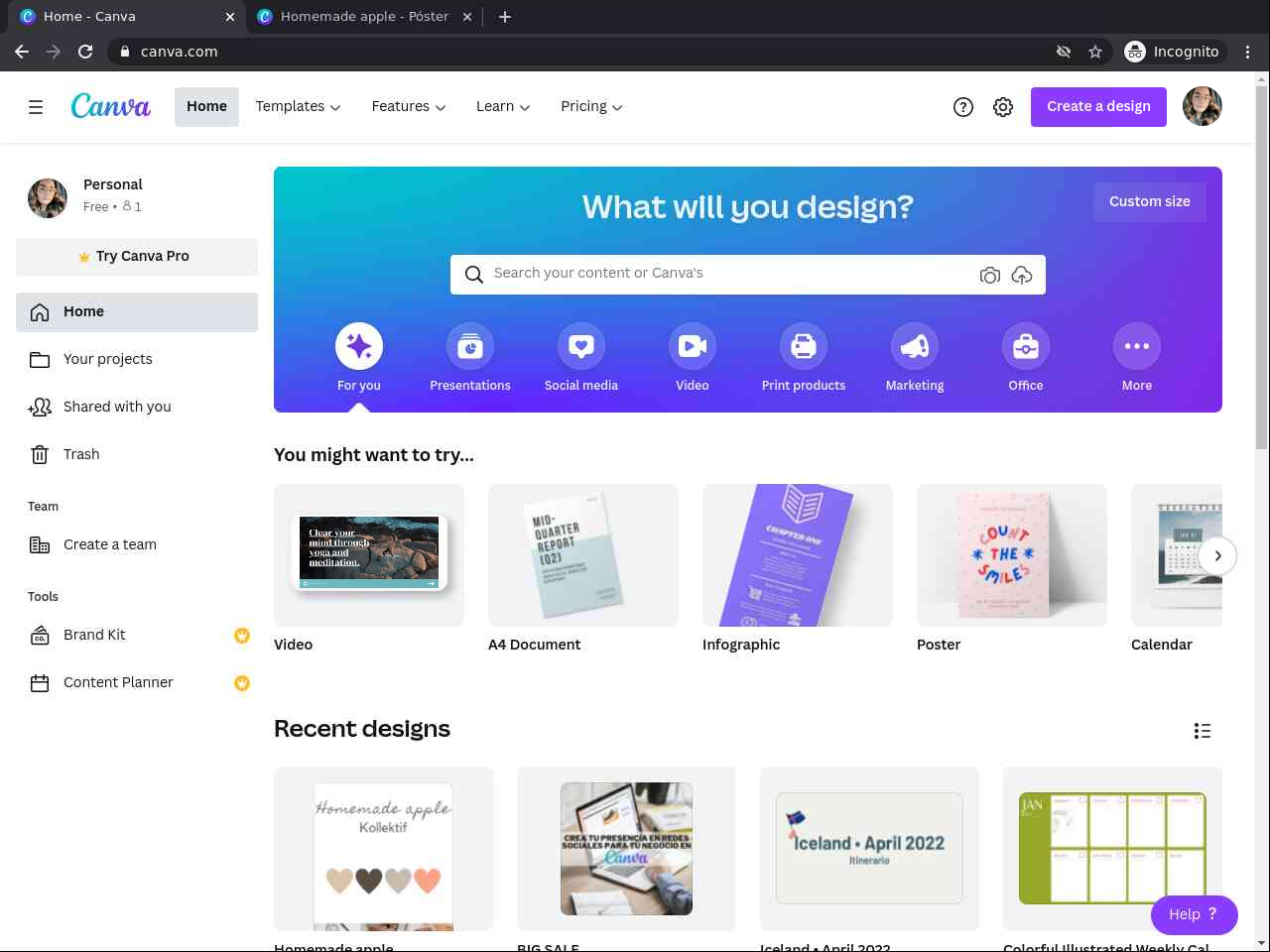Select Home in top navigation
1270x952 pixels.
[x=206, y=107]
